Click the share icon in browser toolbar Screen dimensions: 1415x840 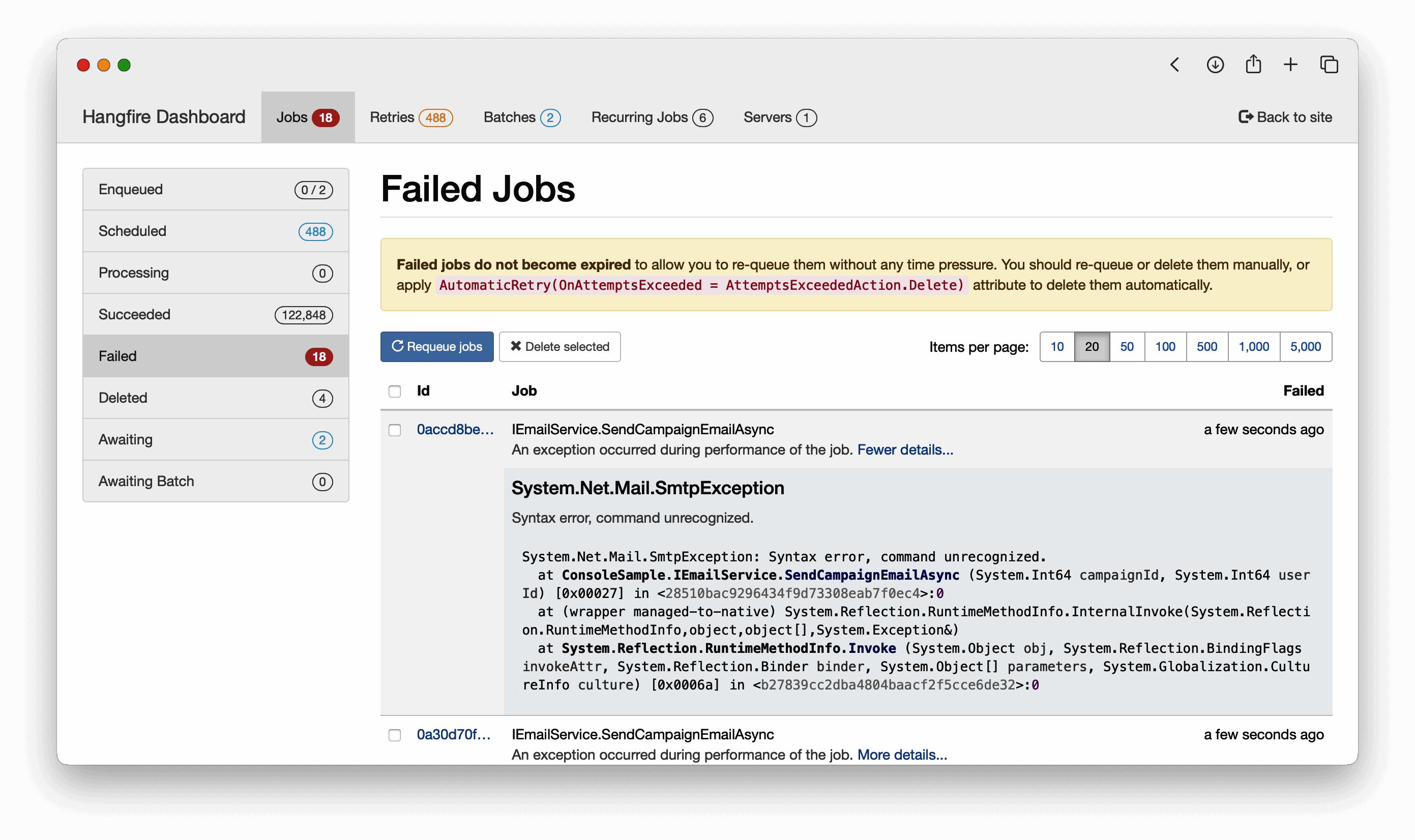click(x=1253, y=65)
